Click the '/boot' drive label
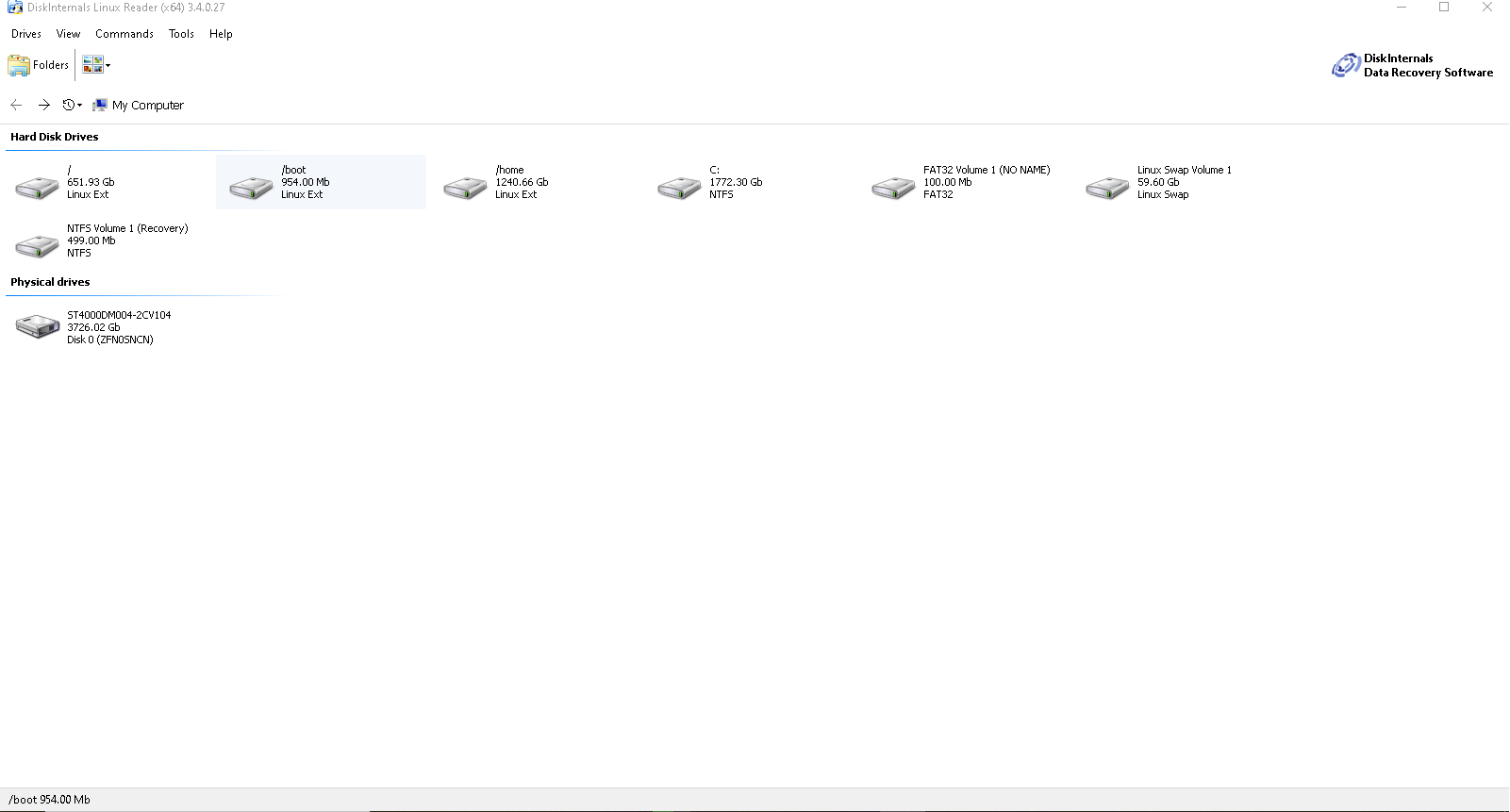This screenshot has width=1510, height=812. click(293, 171)
